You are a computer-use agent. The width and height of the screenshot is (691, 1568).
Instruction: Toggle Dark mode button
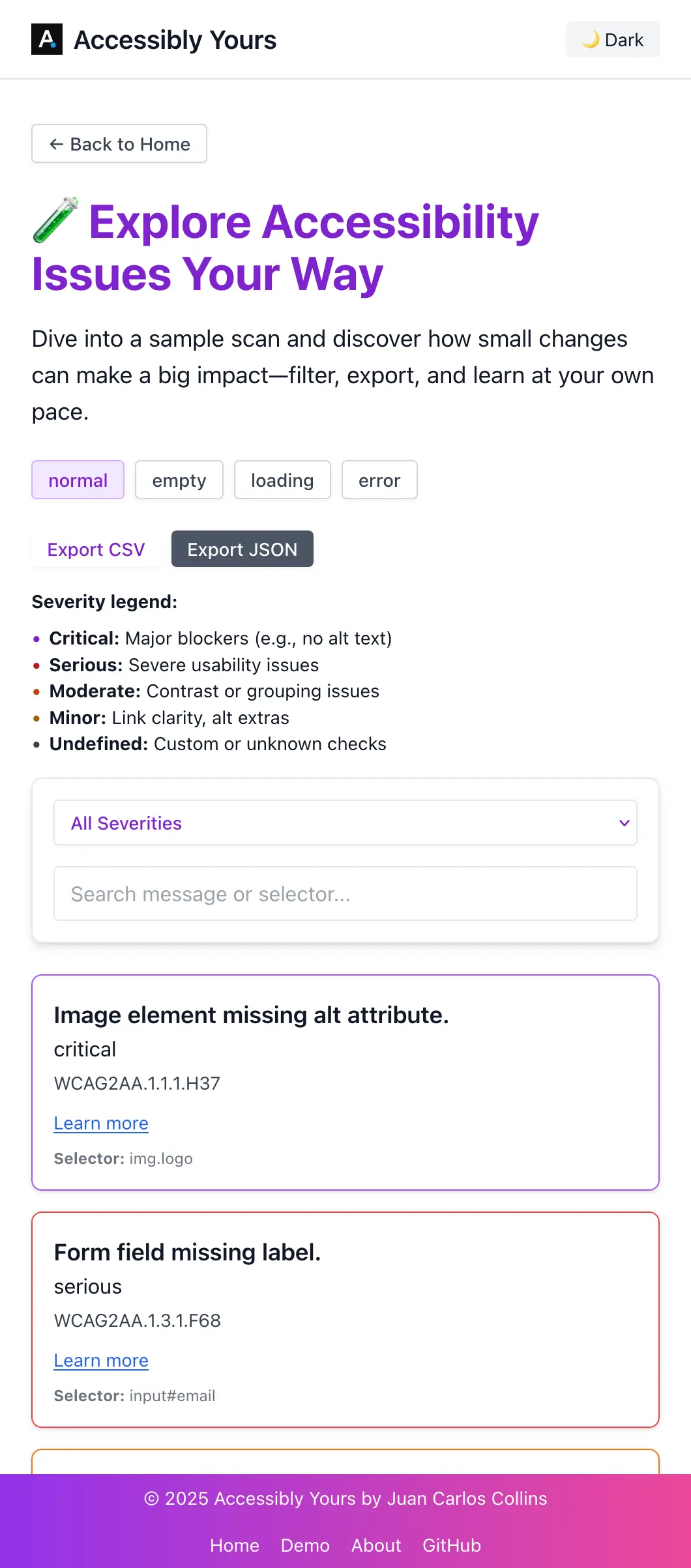pyautogui.click(x=612, y=40)
